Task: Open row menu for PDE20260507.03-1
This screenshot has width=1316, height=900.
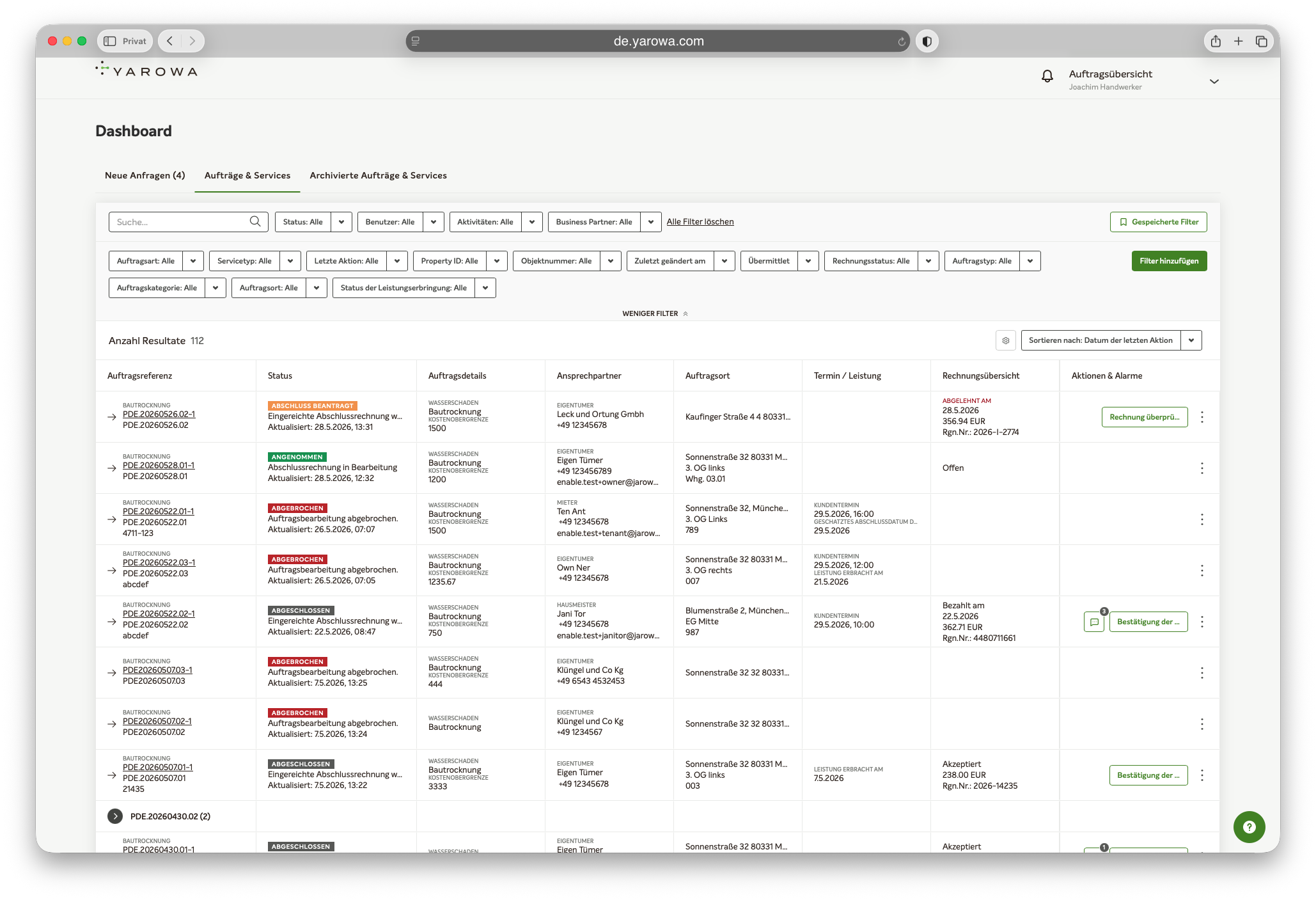Action: pyautogui.click(x=1202, y=673)
